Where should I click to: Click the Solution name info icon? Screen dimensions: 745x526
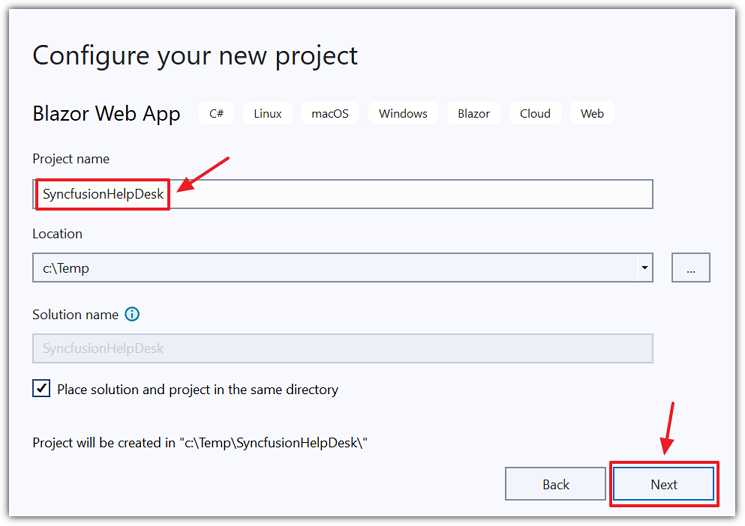(132, 314)
